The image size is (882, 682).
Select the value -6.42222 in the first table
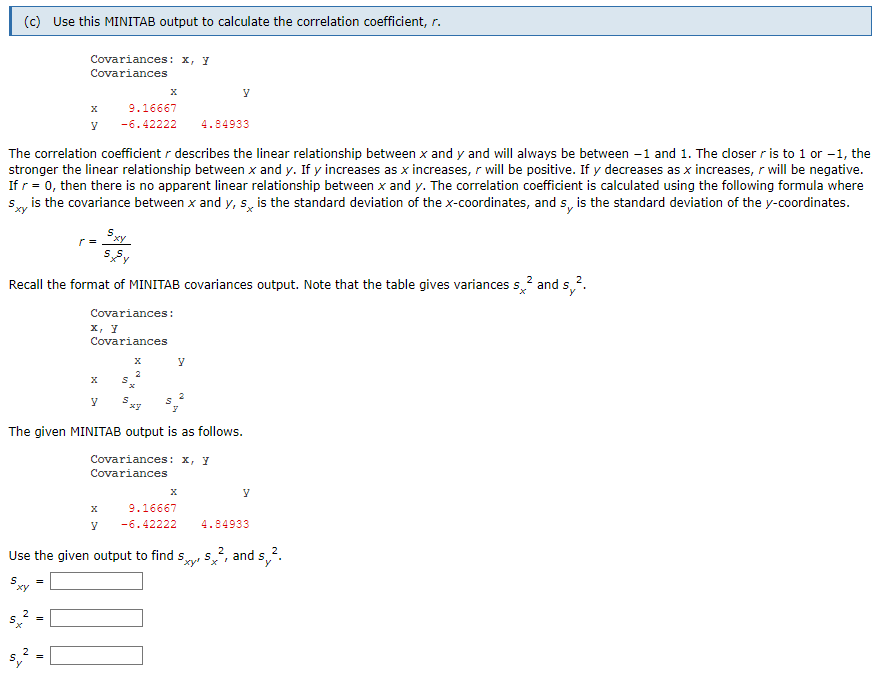[148, 123]
